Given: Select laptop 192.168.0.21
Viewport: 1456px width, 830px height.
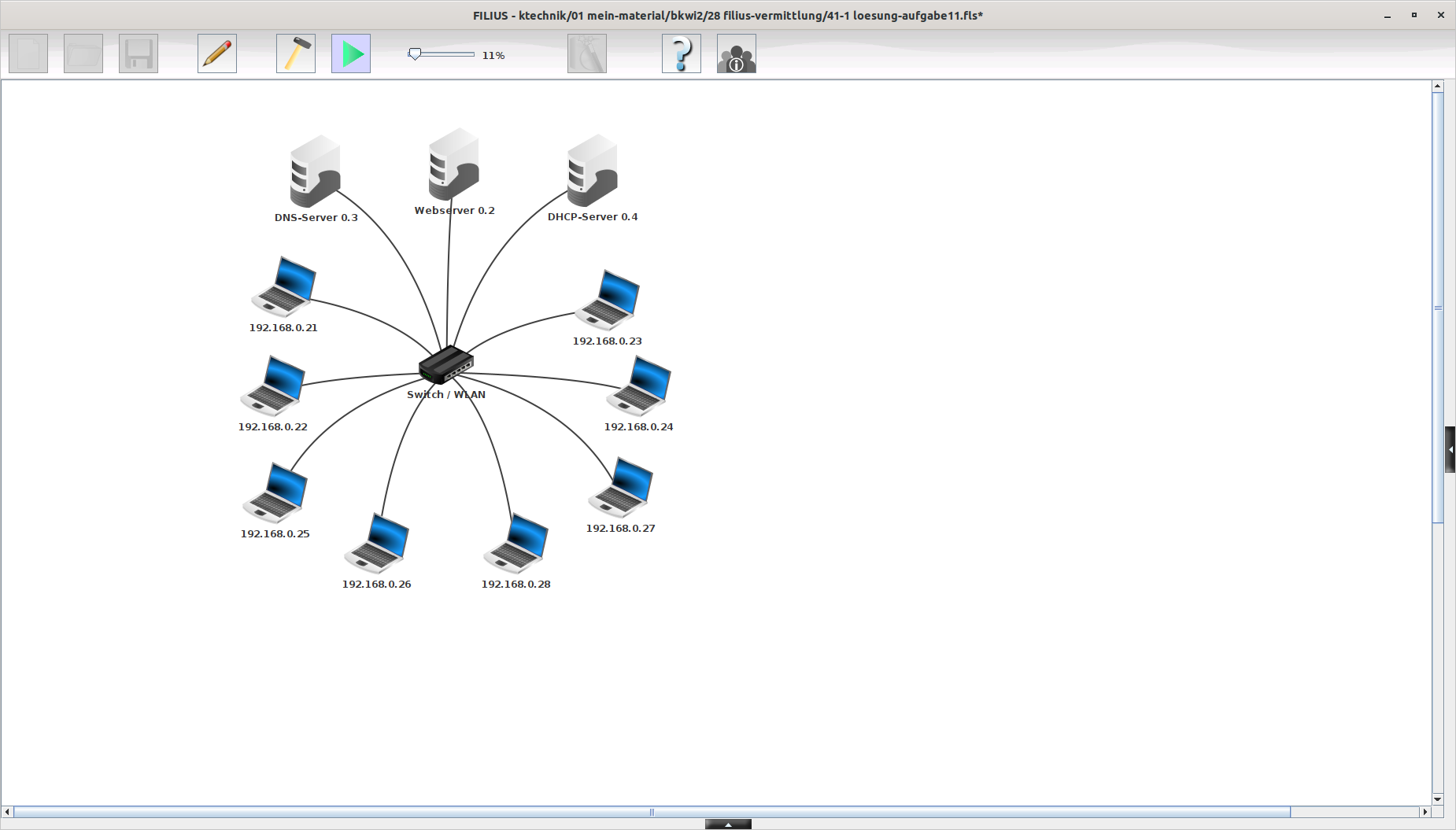Looking at the screenshot, I should [284, 286].
